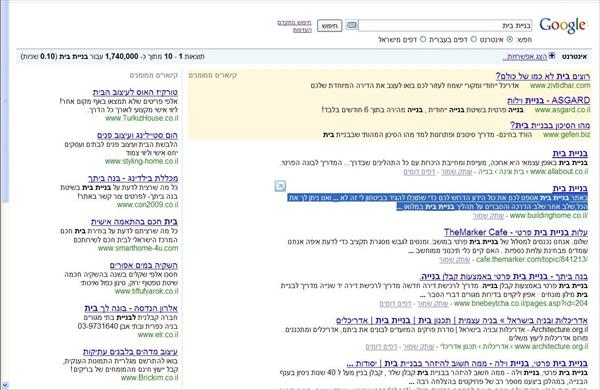Screen dimensions: 600x390
Task: Open the ad אלרון הנדסה - בונה לך בית
Action: [x=131, y=308]
